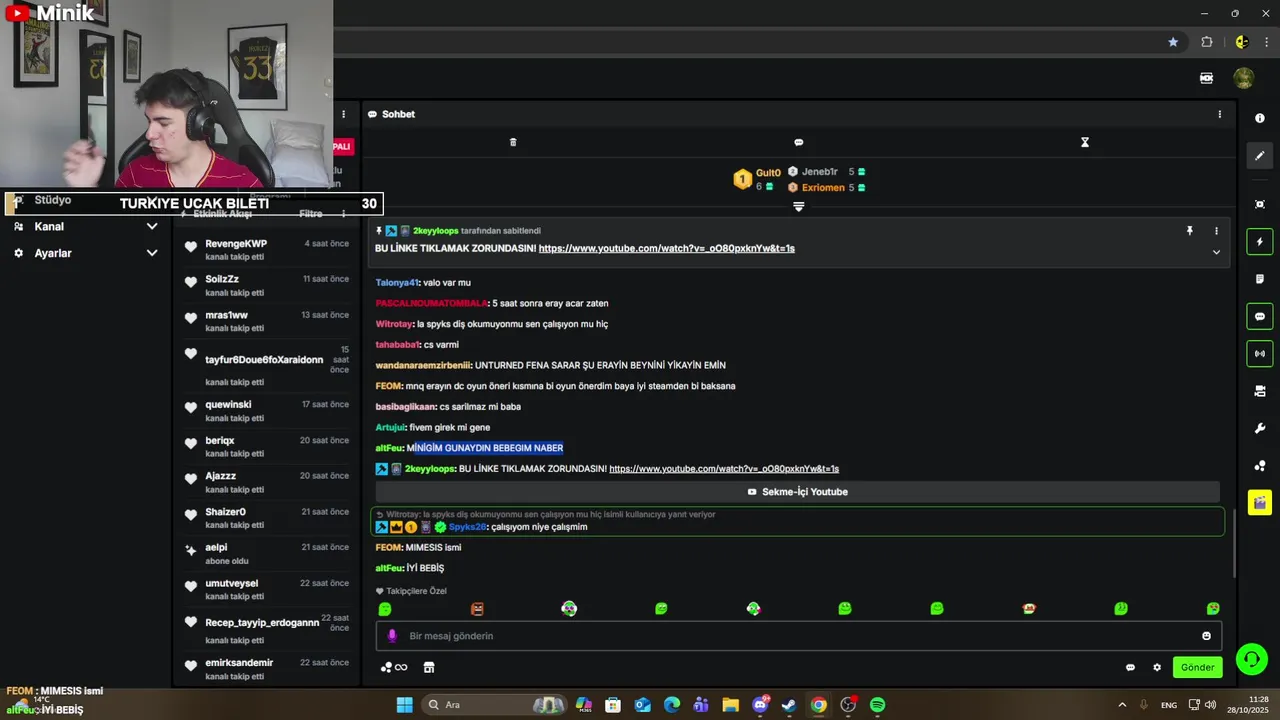Click Exriomen in gift leaderboard

[823, 187]
